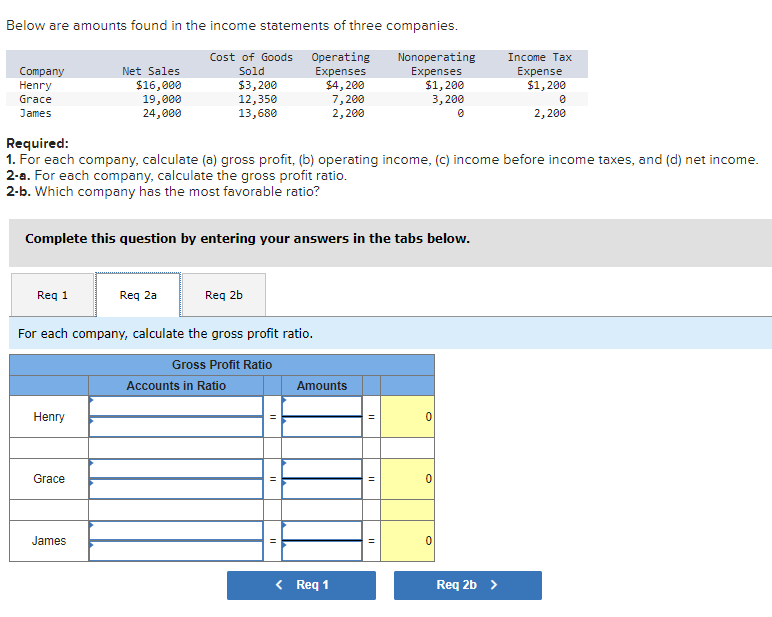Click James's cost of goods sold 13,680
The height and width of the screenshot is (617, 772).
tap(257, 113)
